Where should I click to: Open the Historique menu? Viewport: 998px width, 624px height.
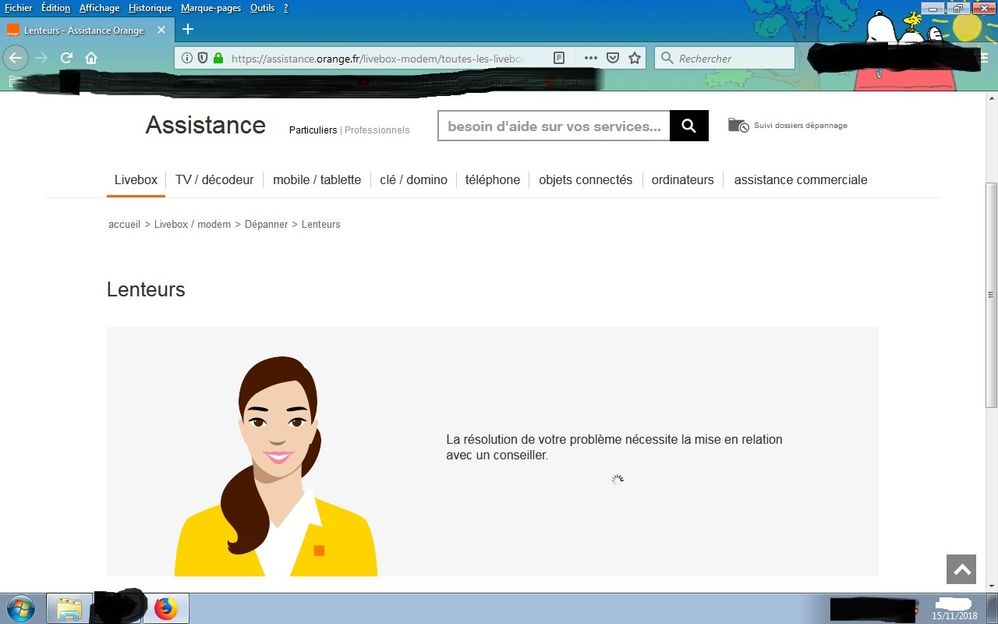pos(150,8)
